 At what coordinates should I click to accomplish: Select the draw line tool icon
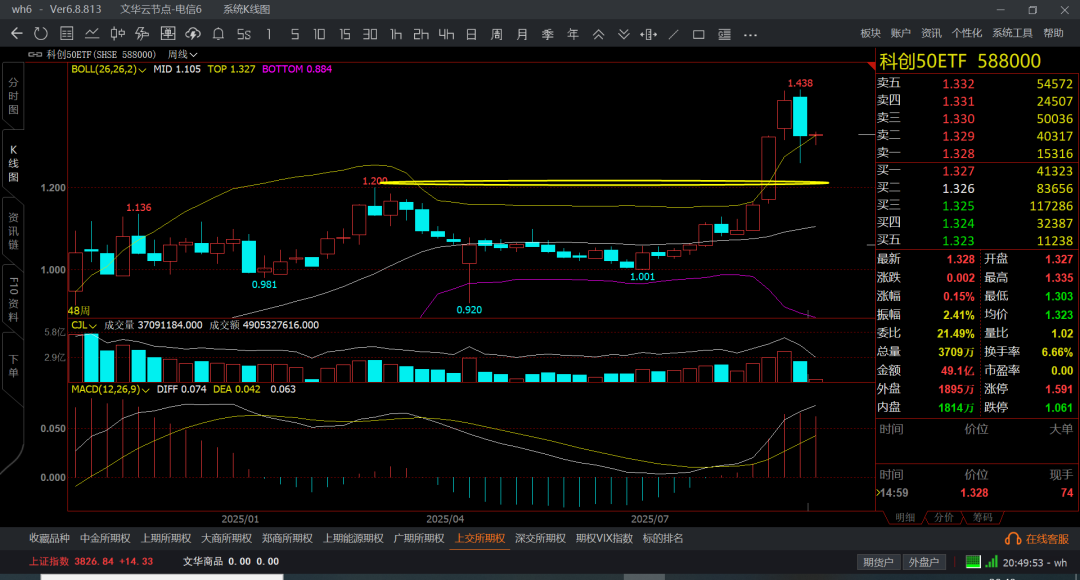(674, 34)
